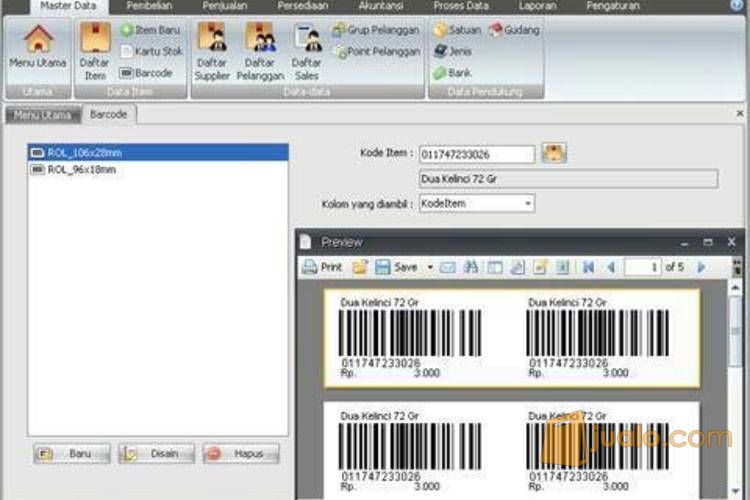Open Point Pelanggan
This screenshot has height=500, width=750.
tap(376, 51)
